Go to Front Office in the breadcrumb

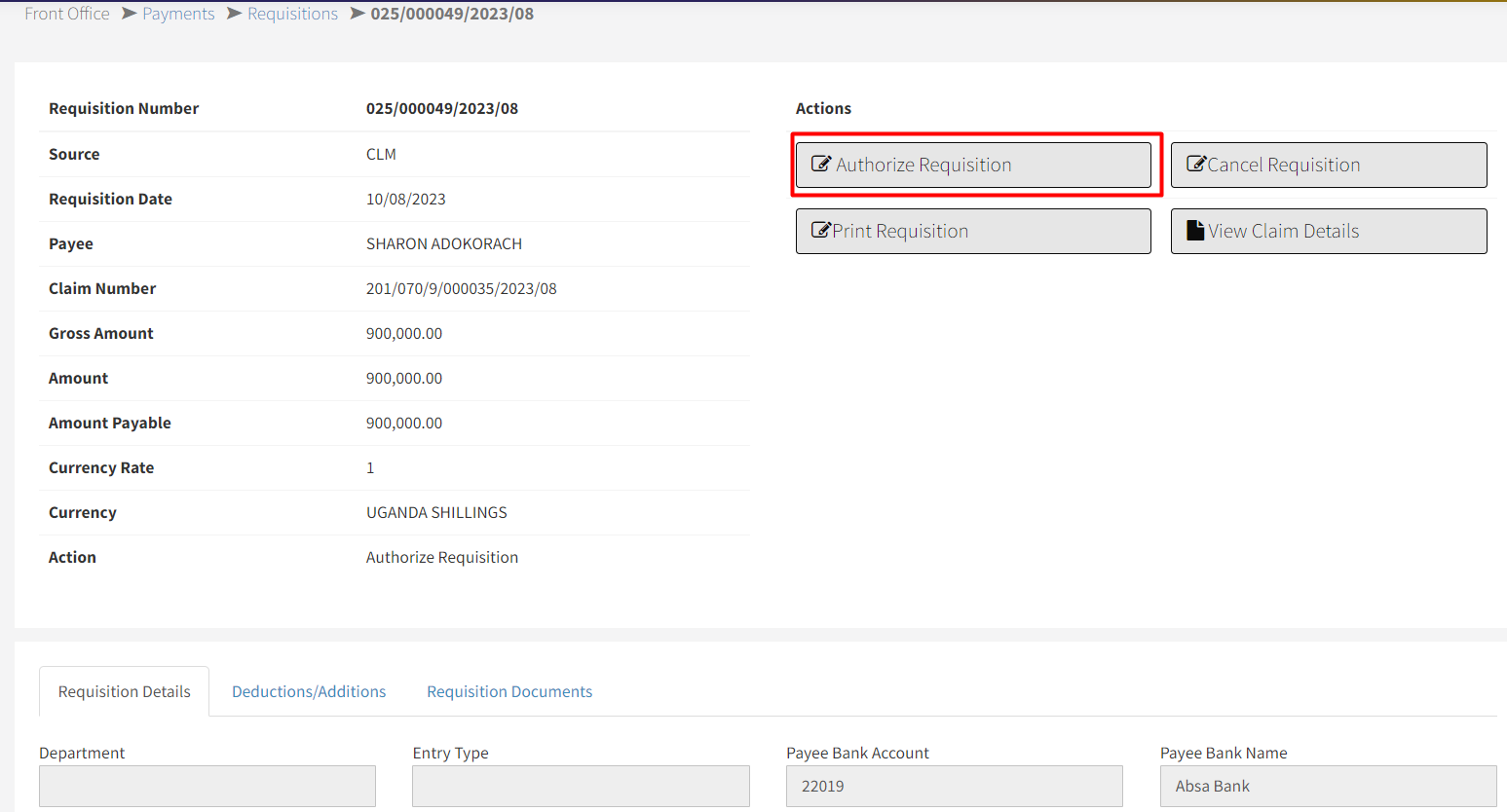[x=67, y=14]
